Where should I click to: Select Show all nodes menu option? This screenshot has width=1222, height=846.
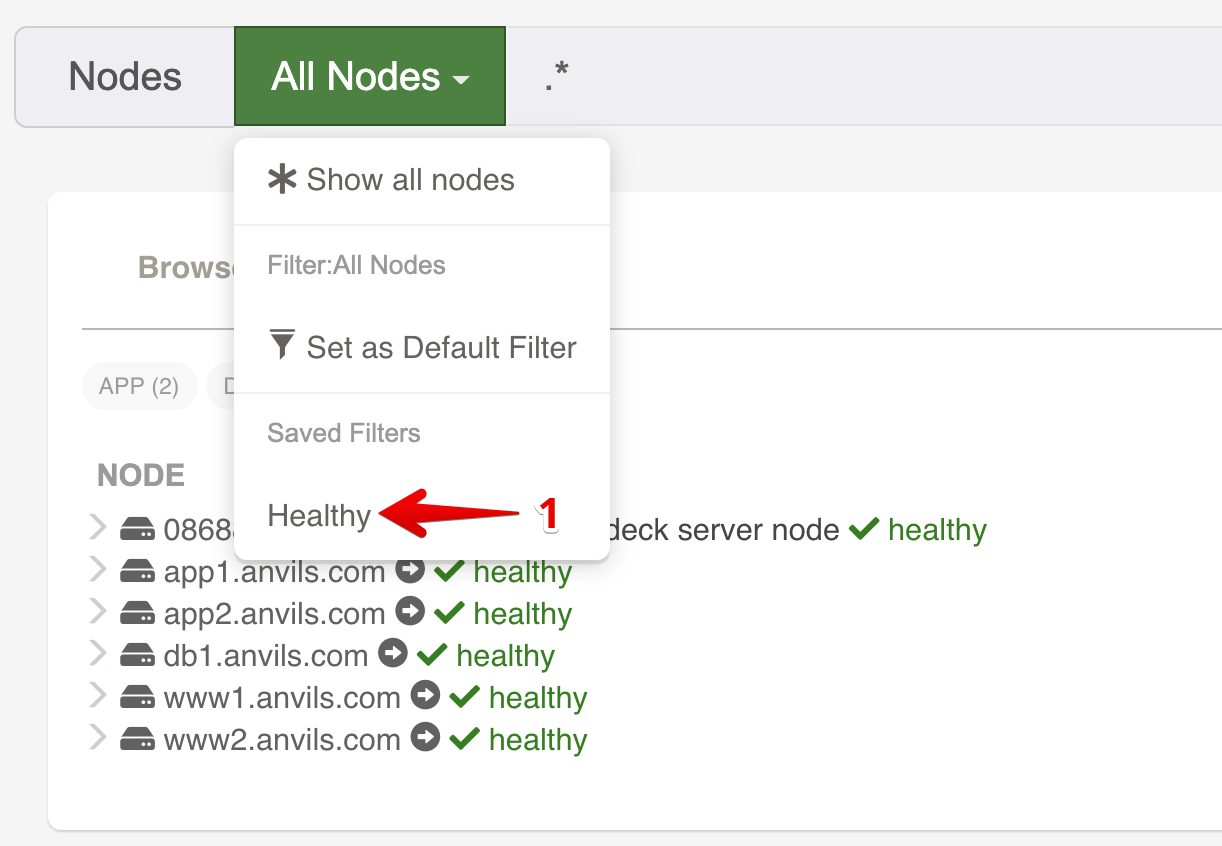click(x=410, y=180)
